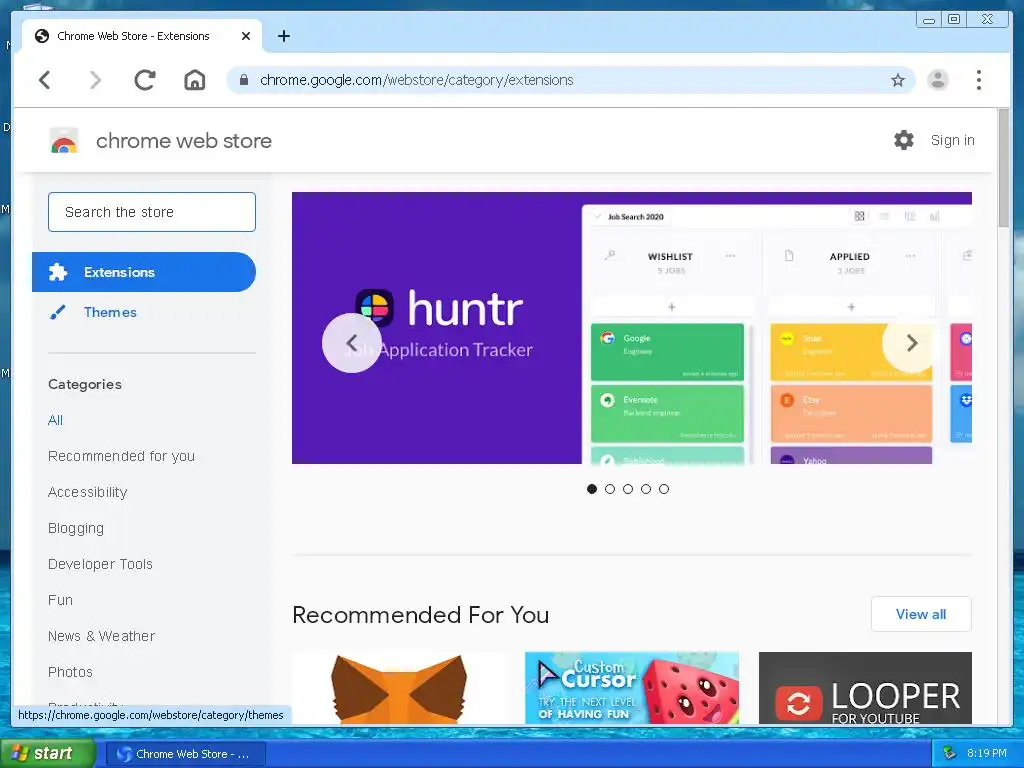Screen dimensions: 1024x768
Task: Choose the Recommended for you category
Action: (x=121, y=456)
